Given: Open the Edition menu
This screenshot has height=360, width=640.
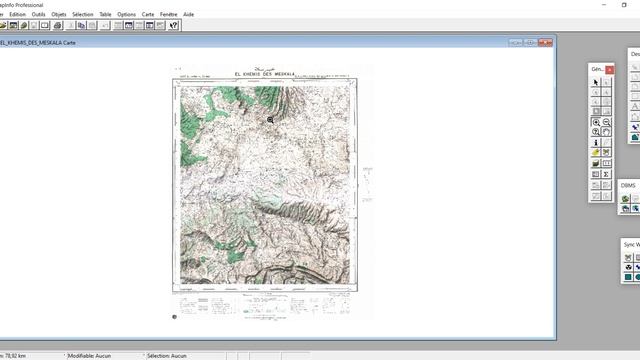Looking at the screenshot, I should coord(18,14).
